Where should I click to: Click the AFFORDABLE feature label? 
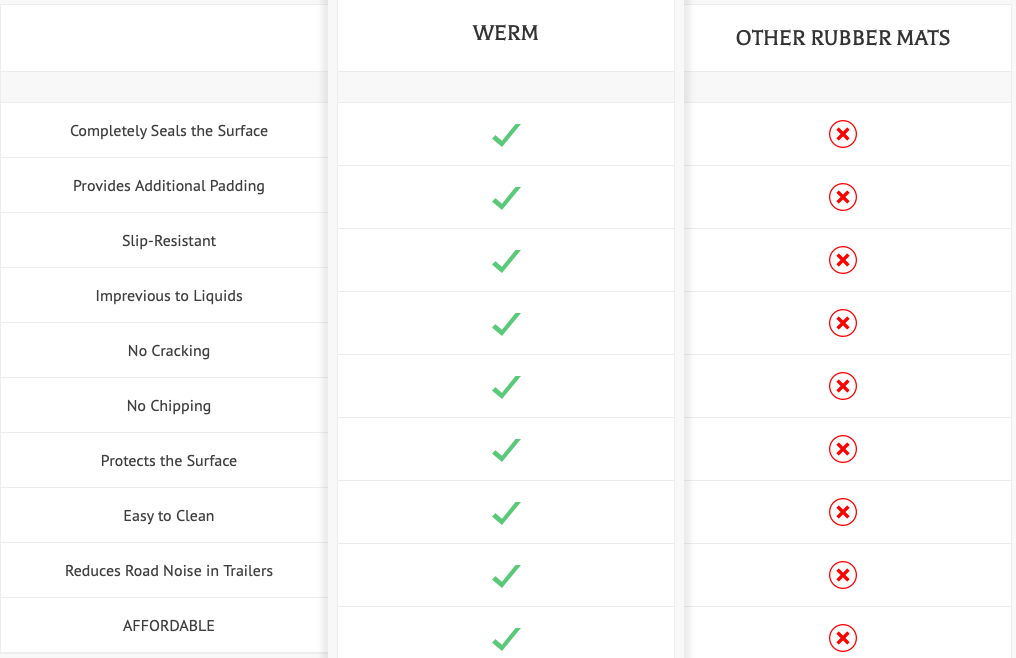[x=168, y=626]
